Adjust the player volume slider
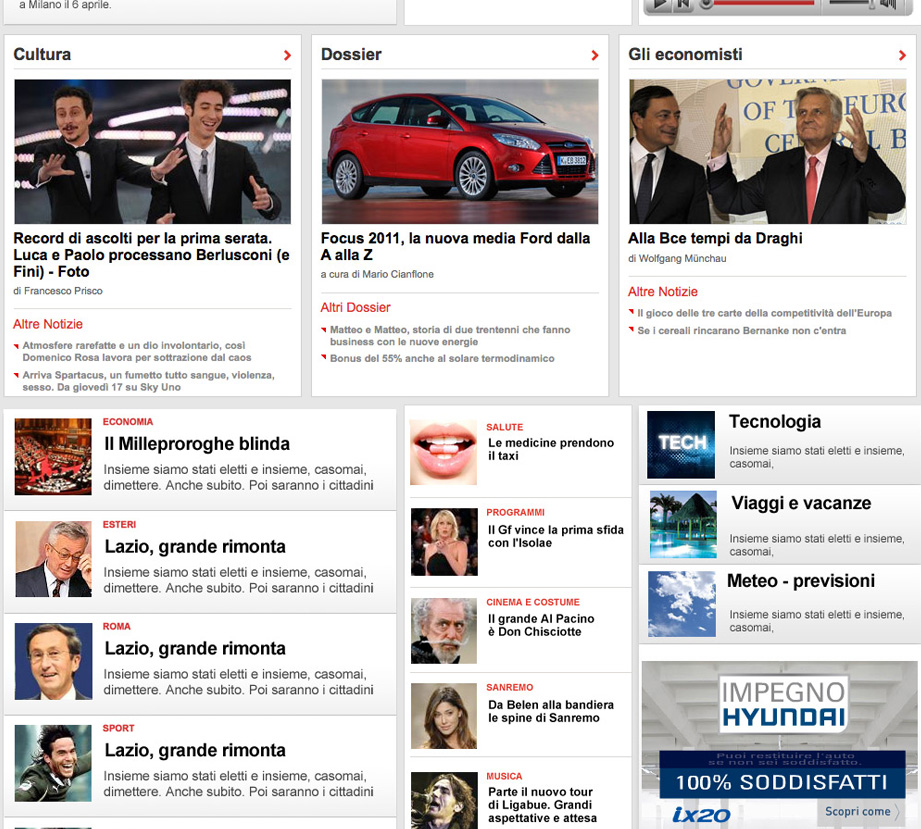 click(x=852, y=3)
